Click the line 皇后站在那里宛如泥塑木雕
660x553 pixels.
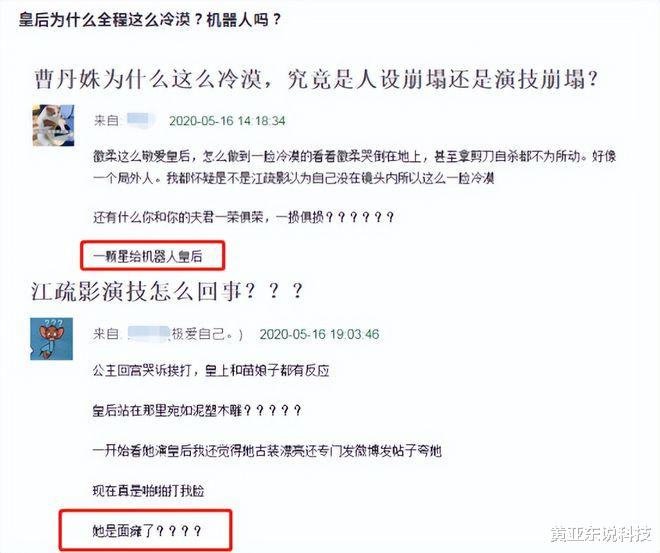197,410
